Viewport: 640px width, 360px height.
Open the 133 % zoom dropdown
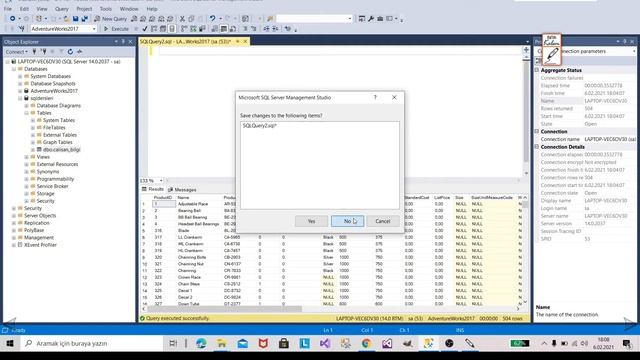click(x=161, y=180)
